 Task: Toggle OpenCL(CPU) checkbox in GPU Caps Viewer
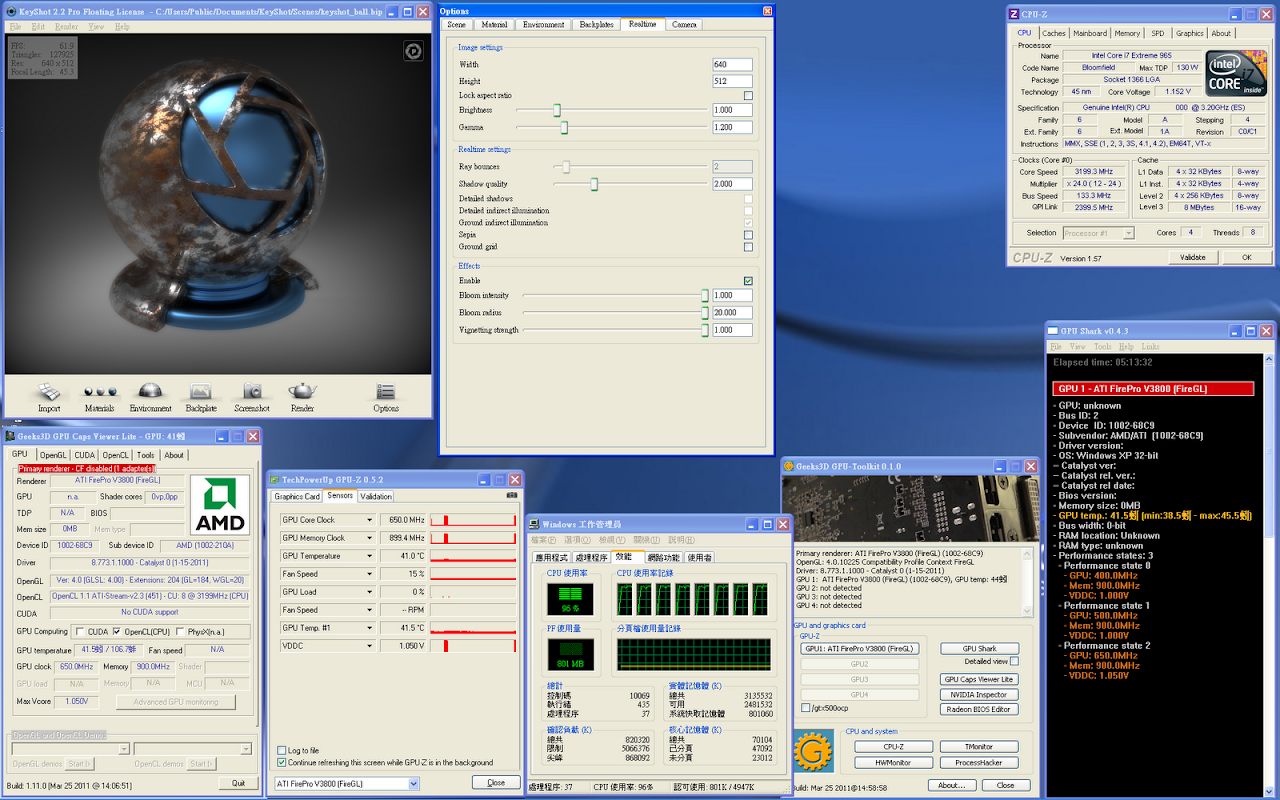[x=118, y=631]
